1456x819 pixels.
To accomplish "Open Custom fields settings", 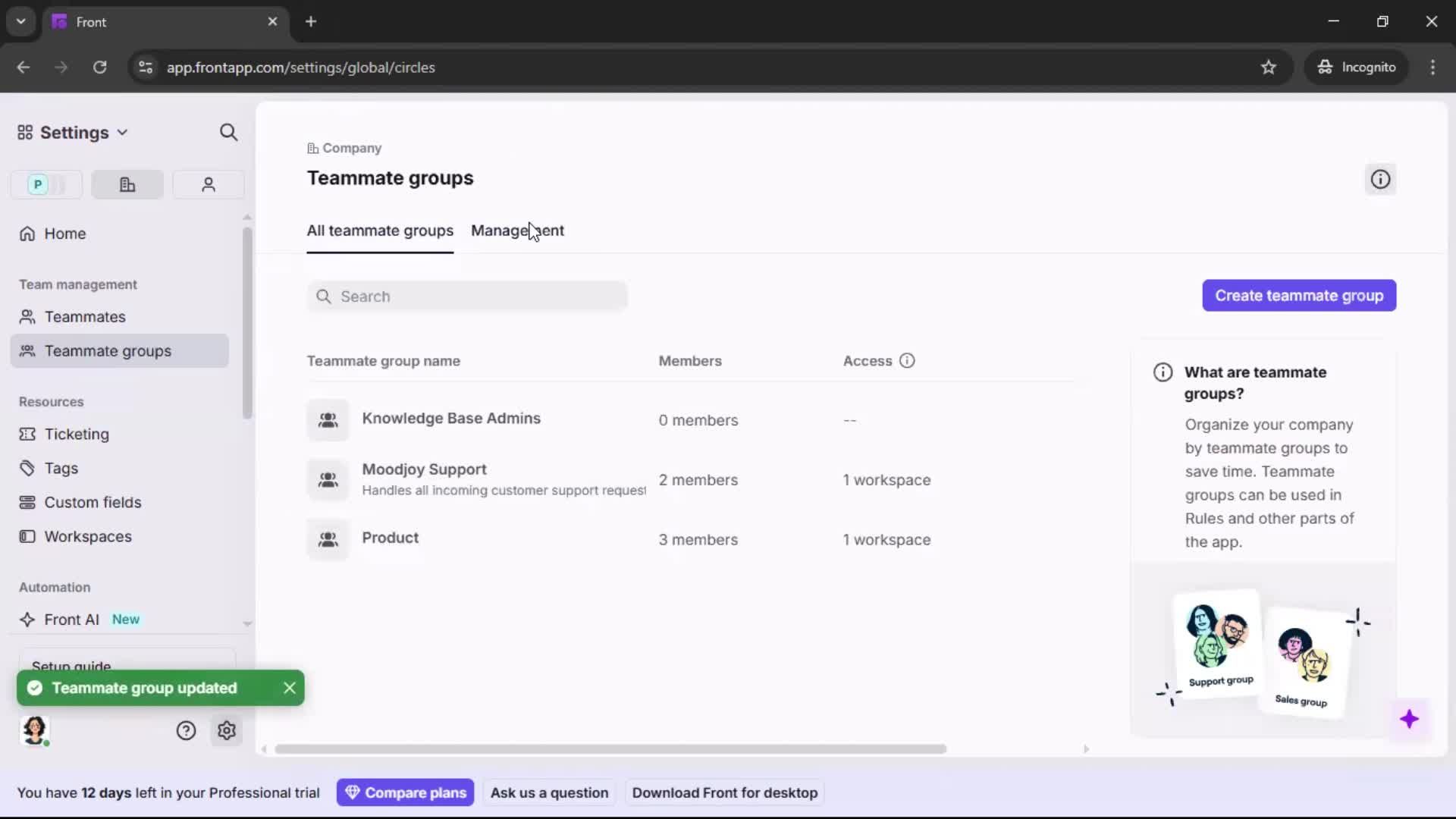I will point(92,502).
